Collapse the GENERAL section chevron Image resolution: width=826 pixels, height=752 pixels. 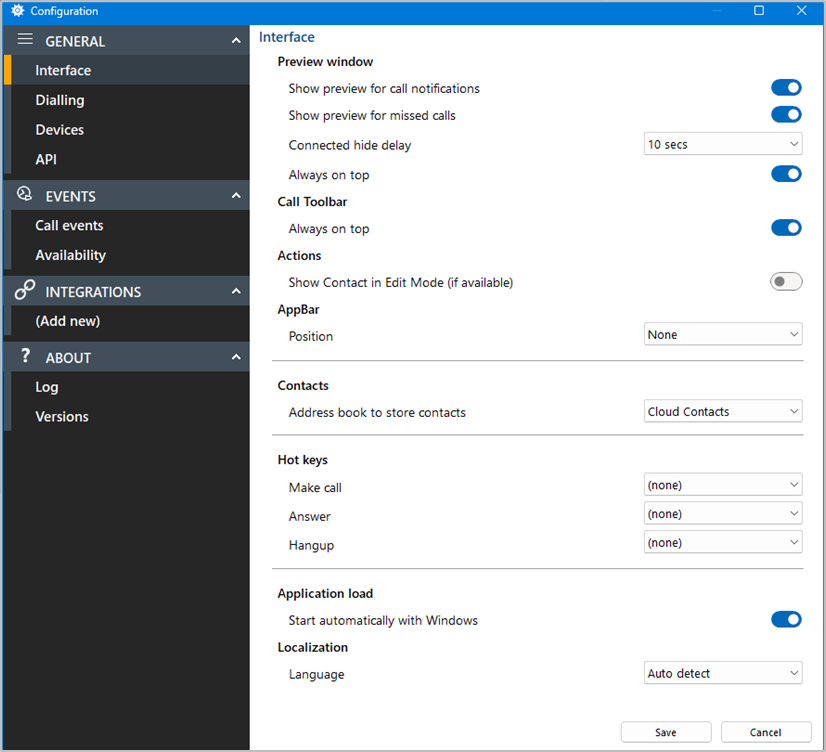click(x=236, y=41)
